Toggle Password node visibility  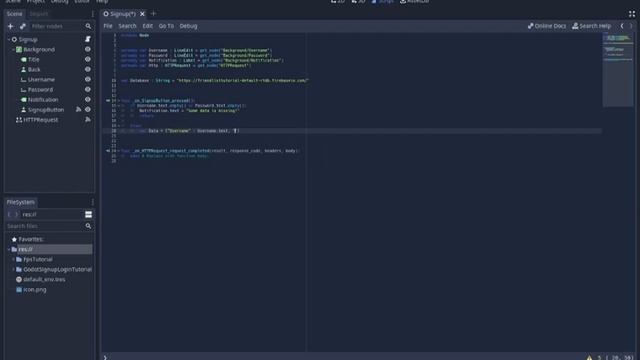[x=88, y=89]
